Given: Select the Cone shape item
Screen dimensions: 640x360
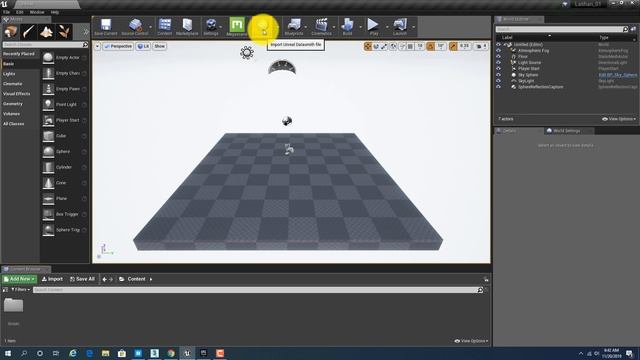Looking at the screenshot, I should tap(64, 183).
